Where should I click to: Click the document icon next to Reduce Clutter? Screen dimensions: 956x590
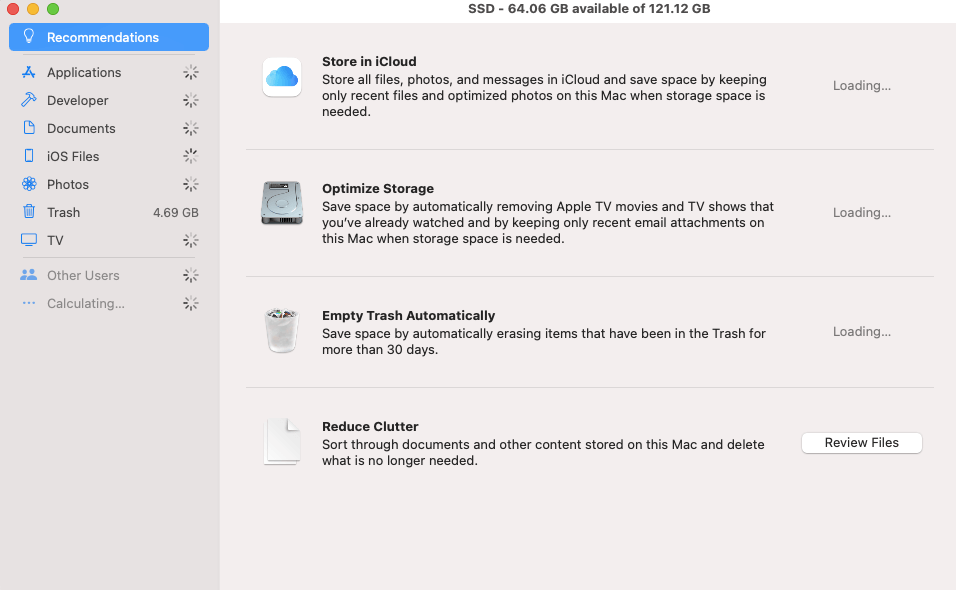point(281,440)
